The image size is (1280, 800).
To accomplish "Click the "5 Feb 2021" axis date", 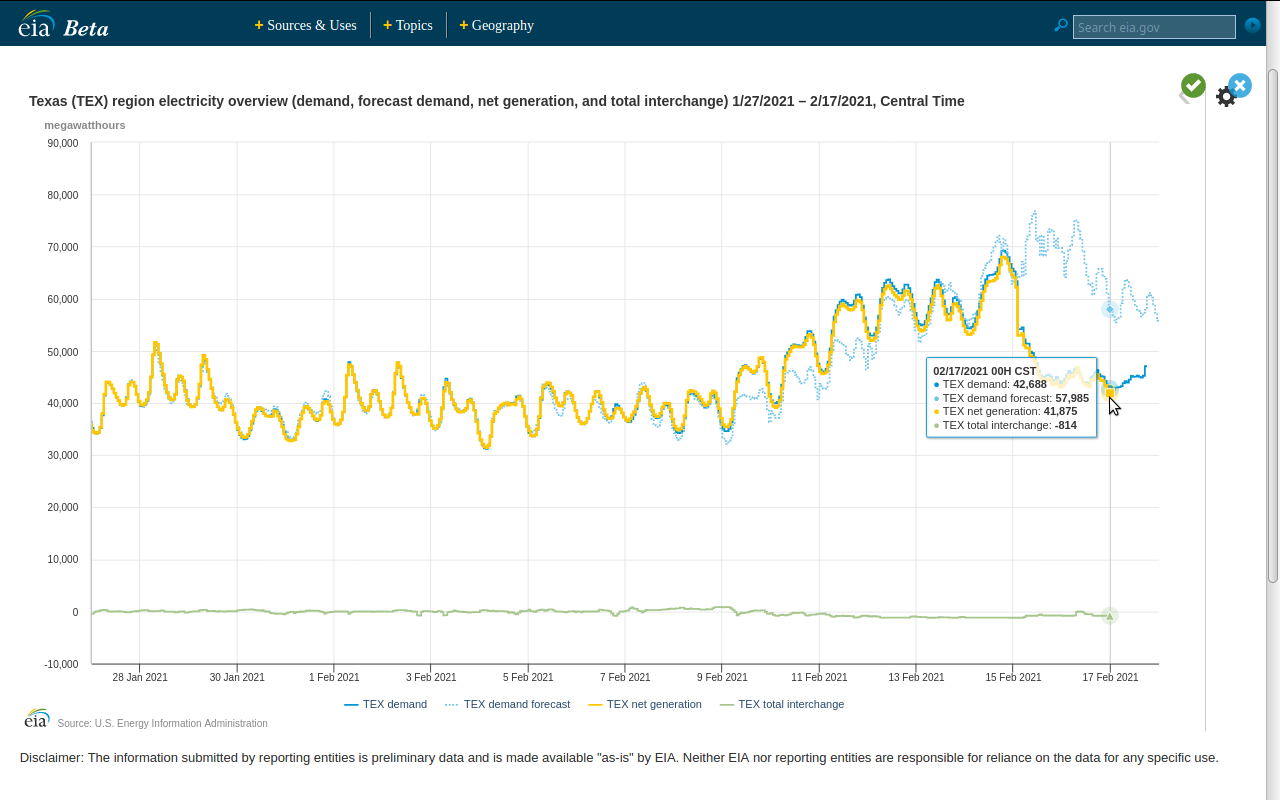I will (528, 677).
